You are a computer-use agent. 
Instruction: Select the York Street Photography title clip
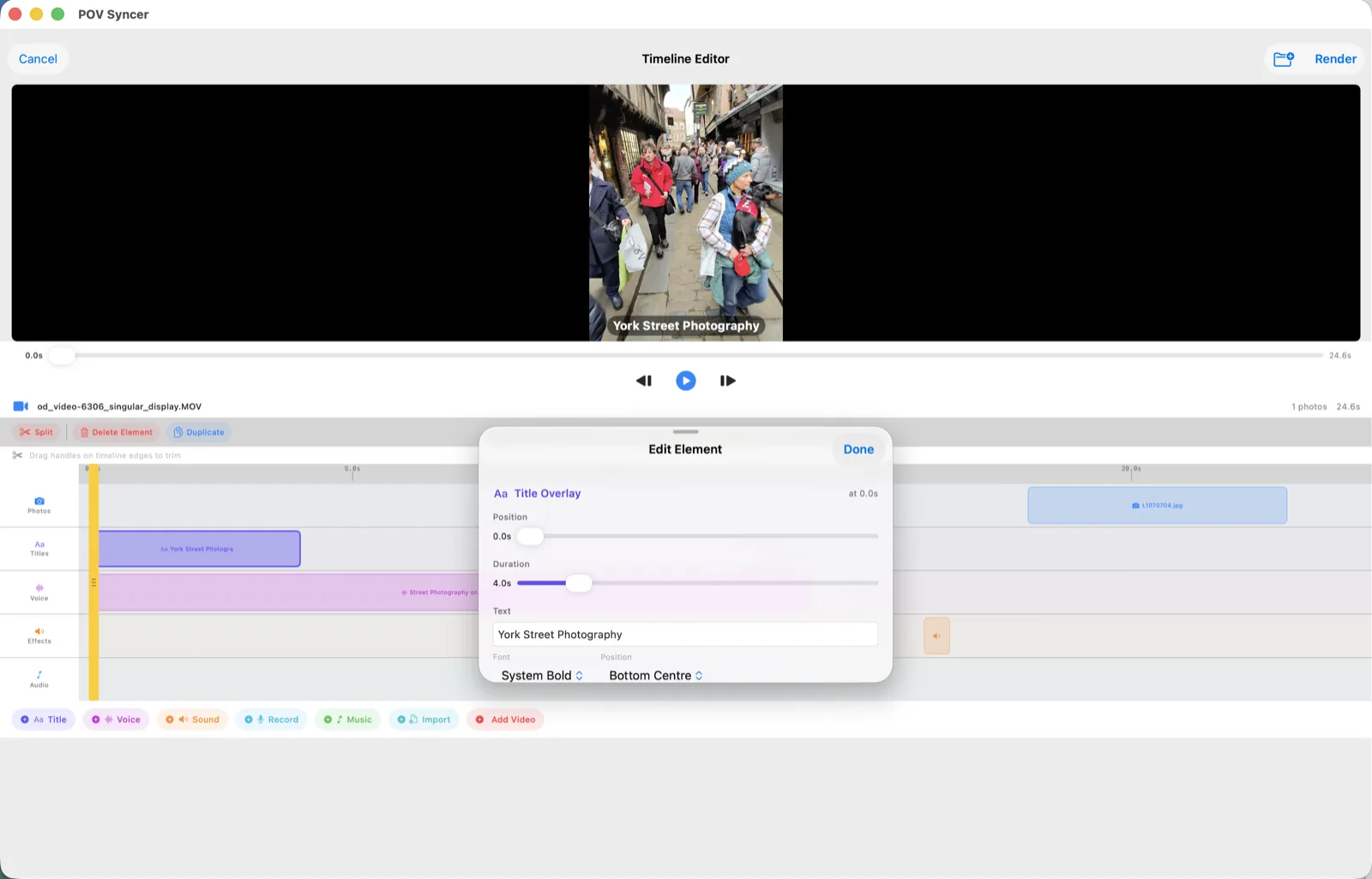(x=200, y=549)
